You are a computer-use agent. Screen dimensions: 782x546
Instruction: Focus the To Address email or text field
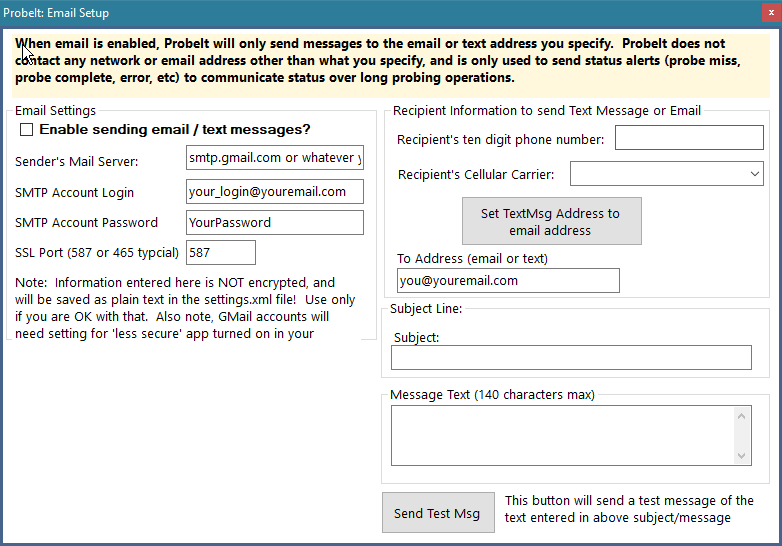tap(508, 281)
